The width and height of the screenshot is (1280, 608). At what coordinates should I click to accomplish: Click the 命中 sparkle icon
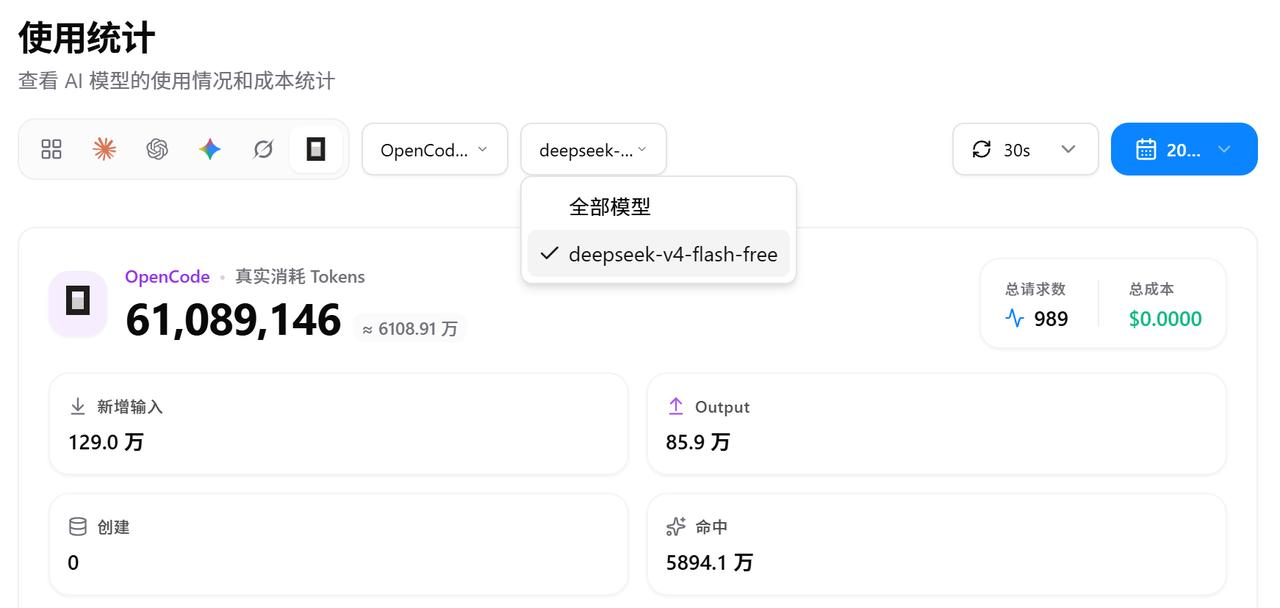(676, 526)
